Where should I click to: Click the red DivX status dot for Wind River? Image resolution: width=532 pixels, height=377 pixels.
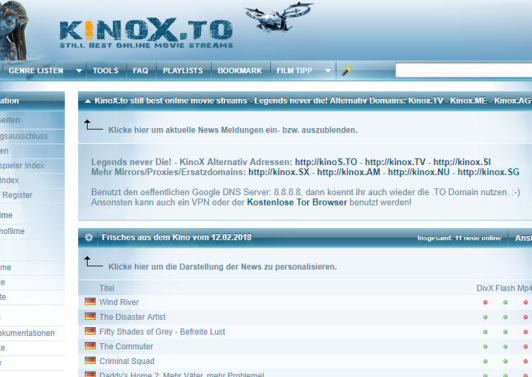485,302
